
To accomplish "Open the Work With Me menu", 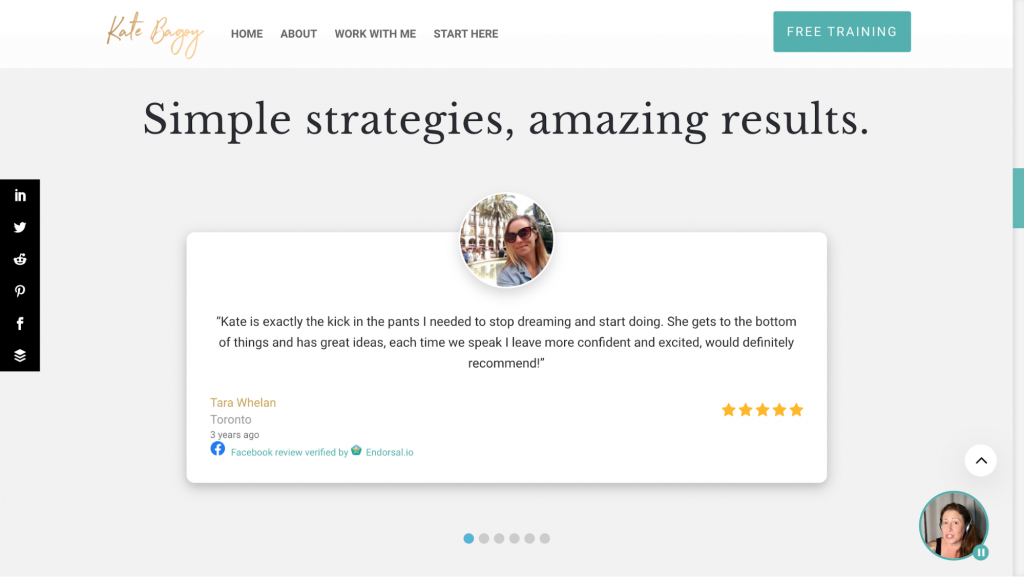I will 375,34.
